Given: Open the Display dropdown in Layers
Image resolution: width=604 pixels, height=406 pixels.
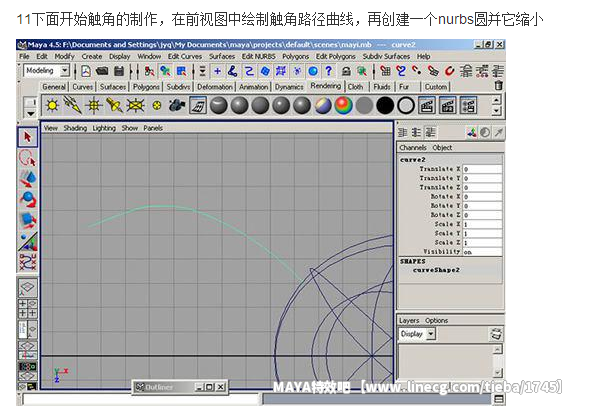Looking at the screenshot, I should pos(431,334).
